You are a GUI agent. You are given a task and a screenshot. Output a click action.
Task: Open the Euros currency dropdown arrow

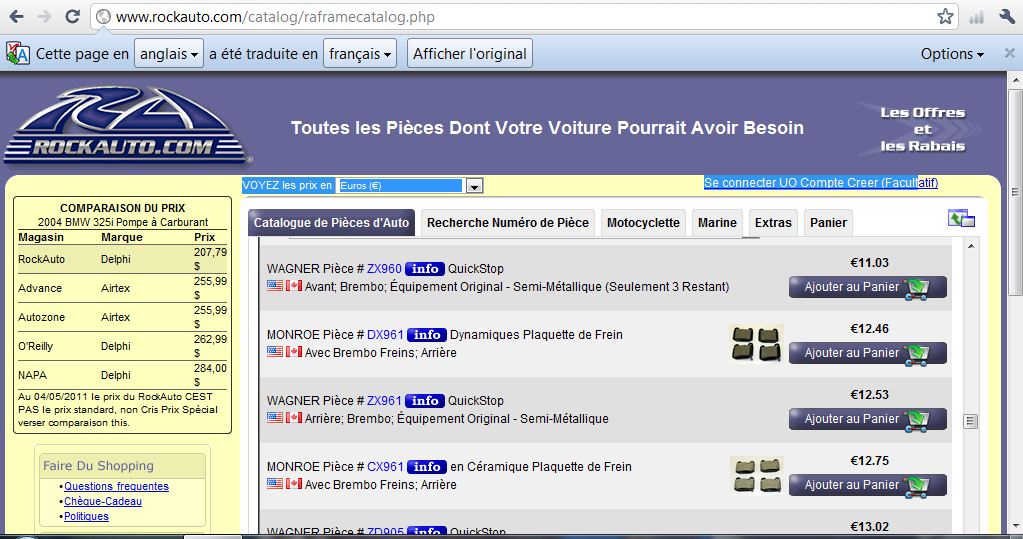click(474, 186)
